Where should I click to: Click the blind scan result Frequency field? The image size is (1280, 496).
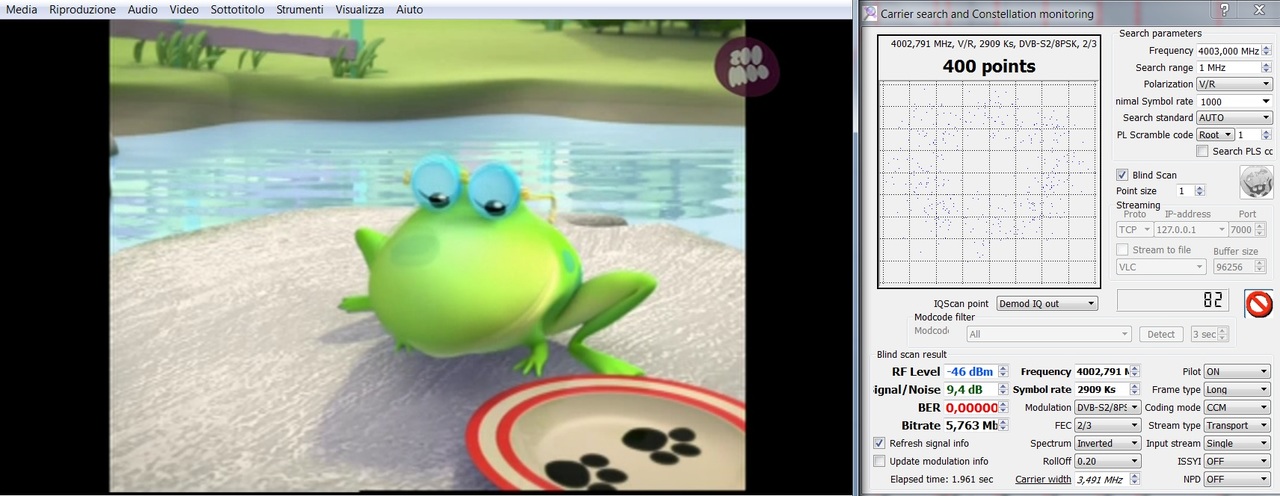click(1107, 371)
